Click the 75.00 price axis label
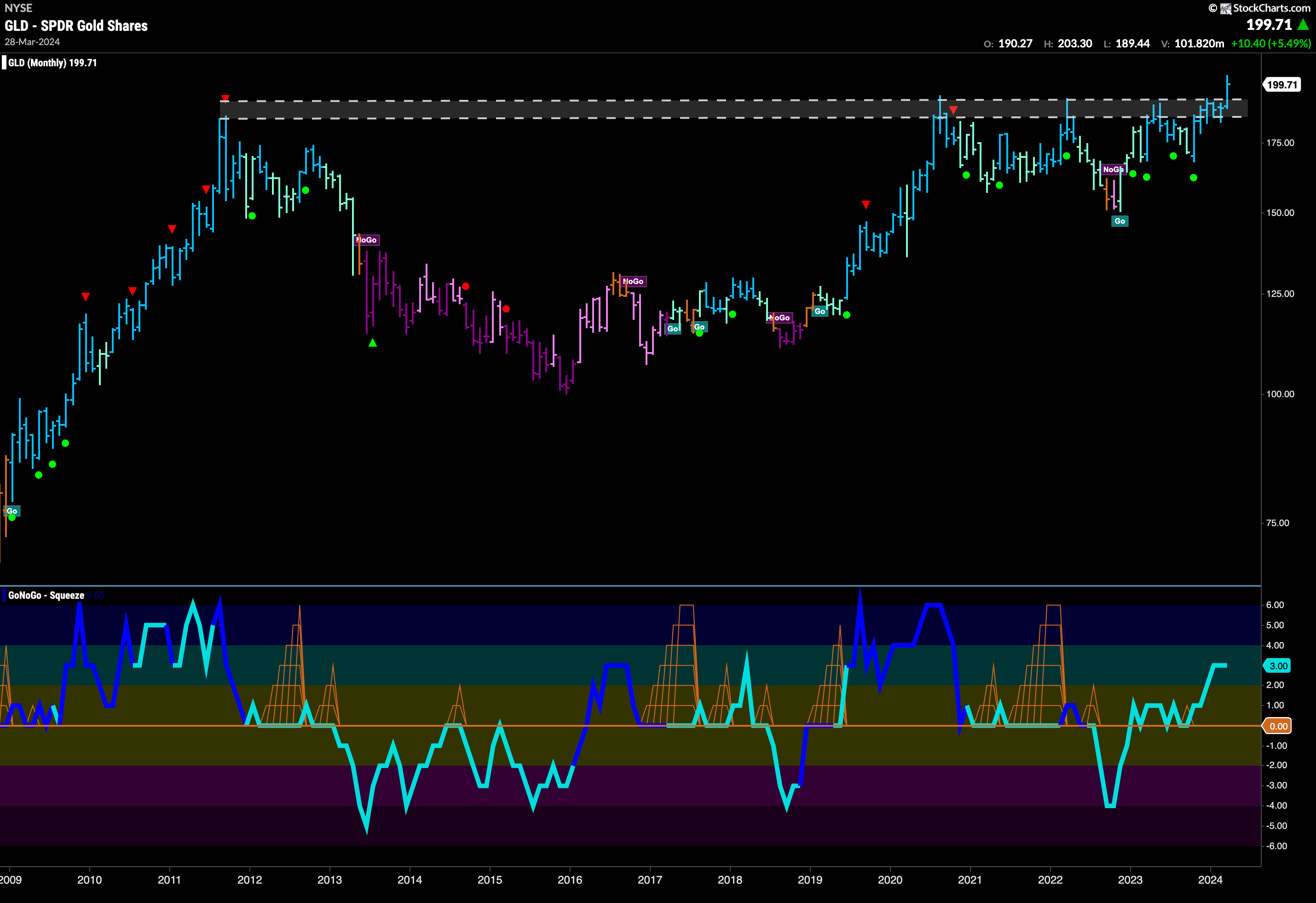 coord(1277,523)
